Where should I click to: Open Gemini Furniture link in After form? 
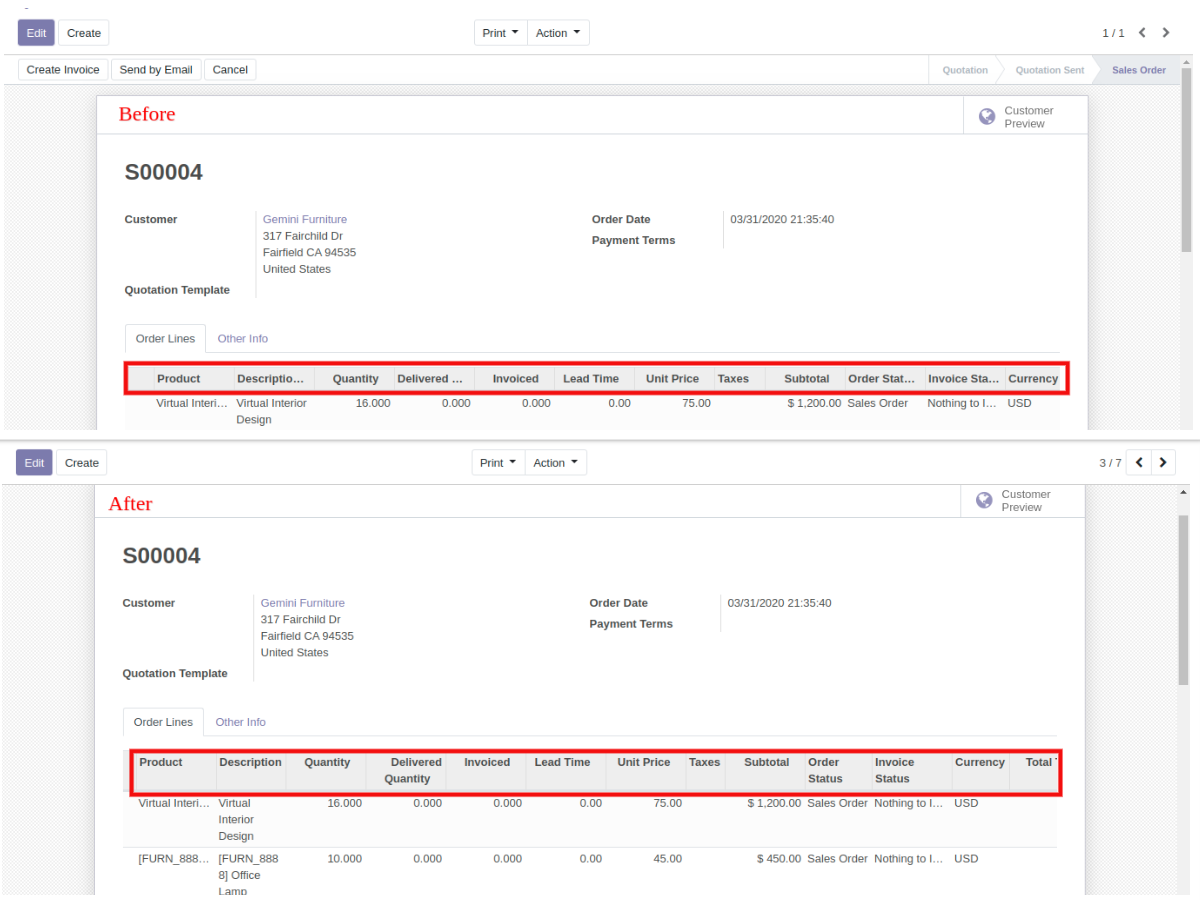pos(302,603)
